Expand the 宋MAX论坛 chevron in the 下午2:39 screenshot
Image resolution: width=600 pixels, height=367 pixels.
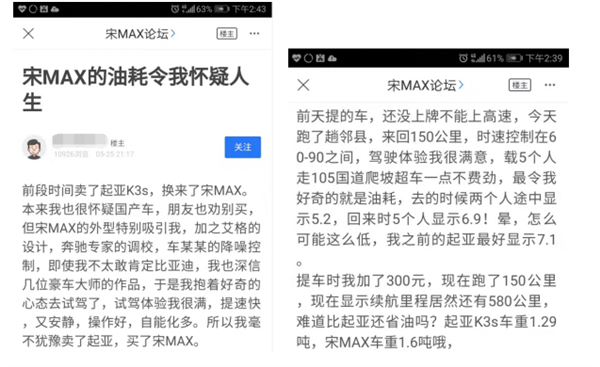click(x=461, y=85)
